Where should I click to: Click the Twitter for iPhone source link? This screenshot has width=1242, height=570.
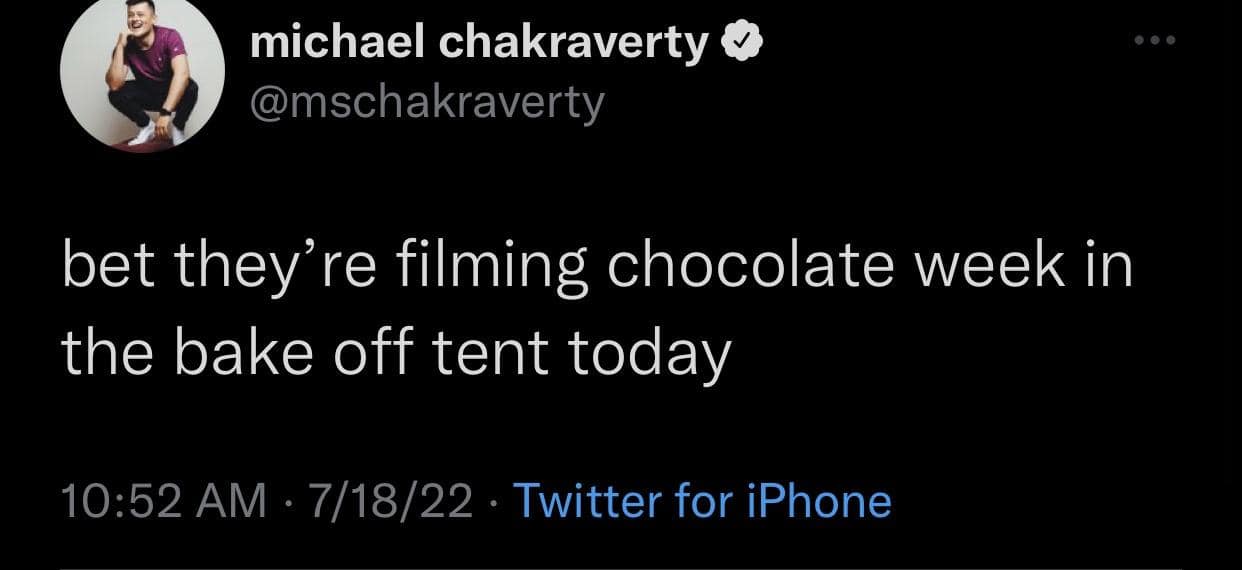pyautogui.click(x=701, y=500)
